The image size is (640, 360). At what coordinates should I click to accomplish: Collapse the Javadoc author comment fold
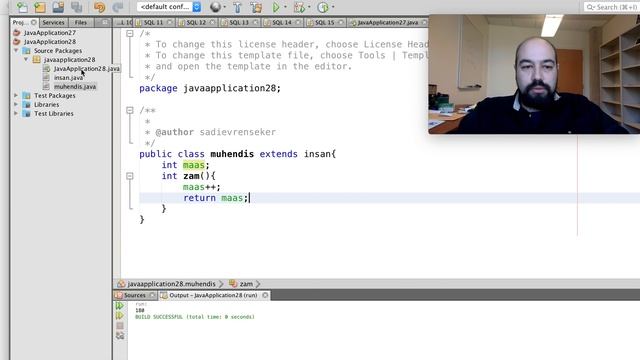[130, 110]
